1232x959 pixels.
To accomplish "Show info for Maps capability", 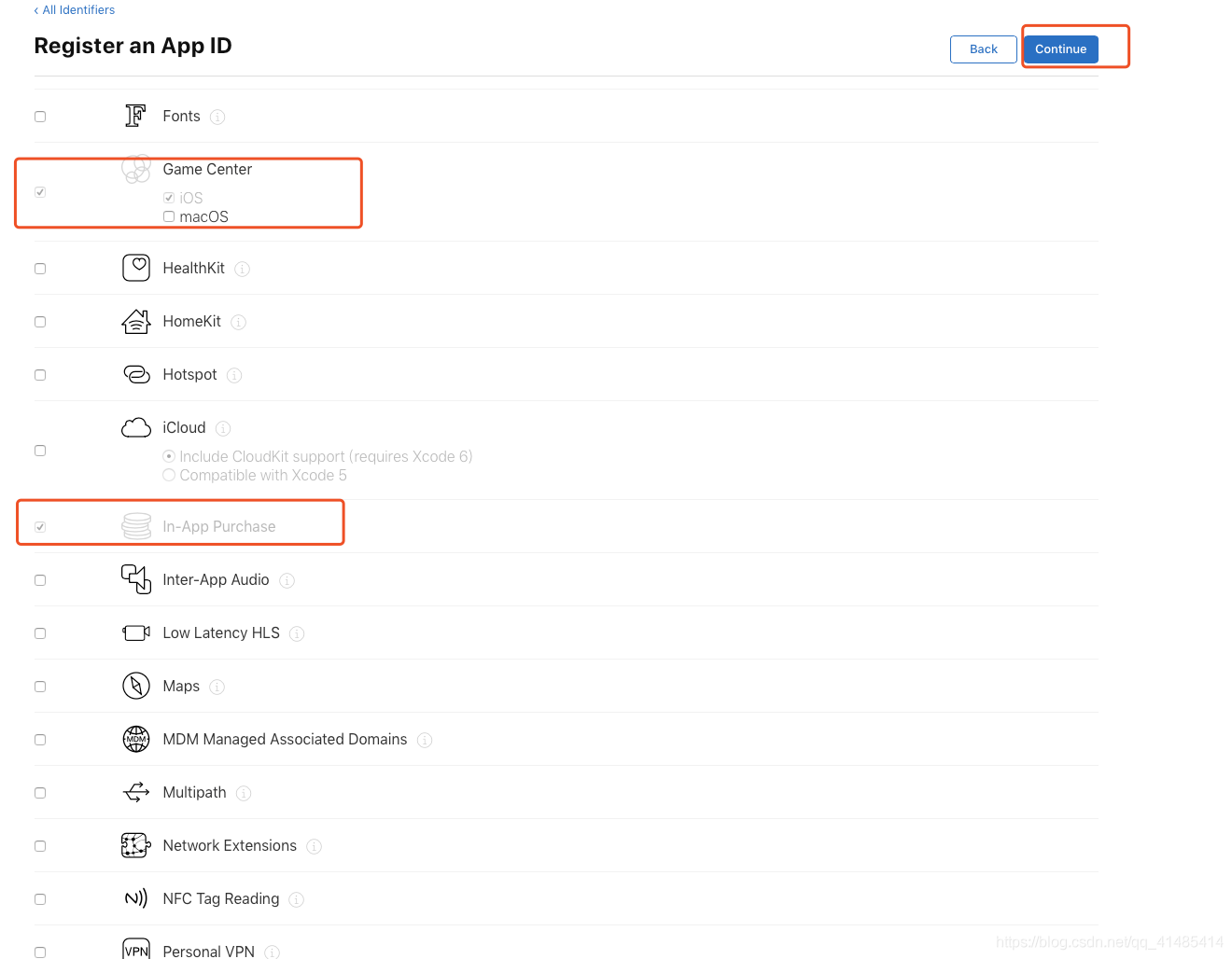I will click(217, 687).
